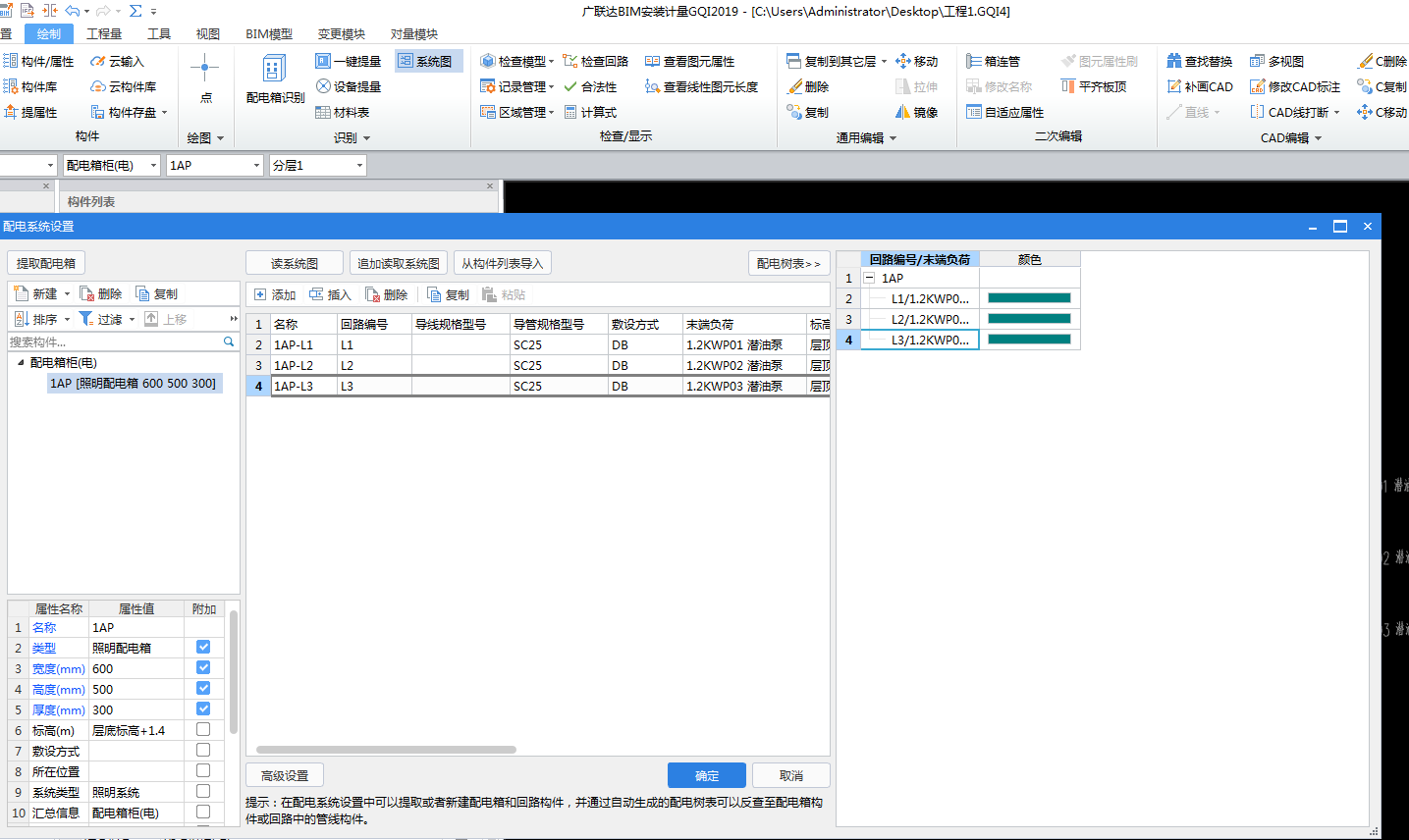Open 云输入 in the ribbon
The width and height of the screenshot is (1409, 840).
coord(117,61)
